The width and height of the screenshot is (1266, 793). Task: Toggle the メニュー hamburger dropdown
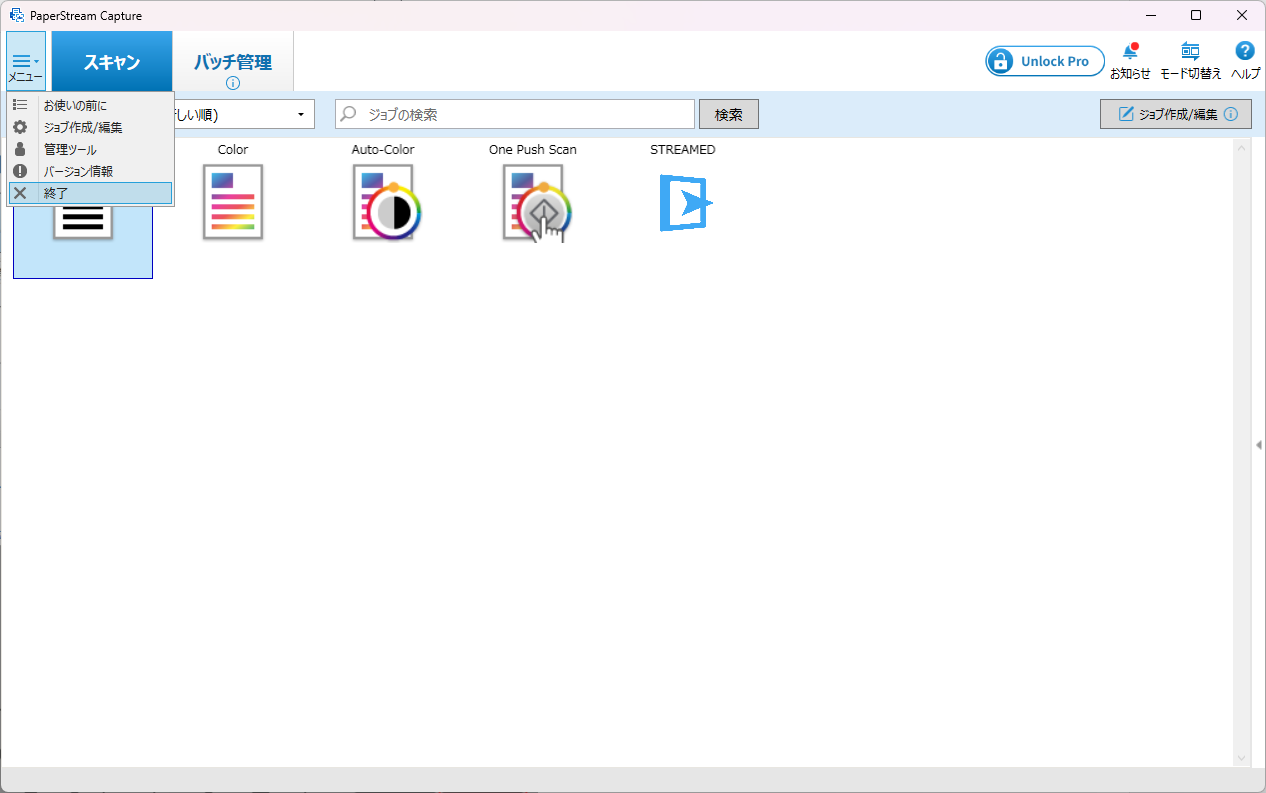[x=25, y=62]
